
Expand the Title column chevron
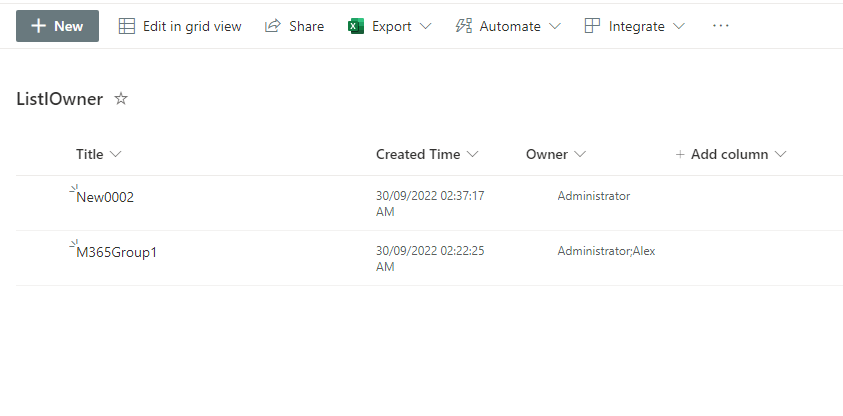pyautogui.click(x=115, y=154)
